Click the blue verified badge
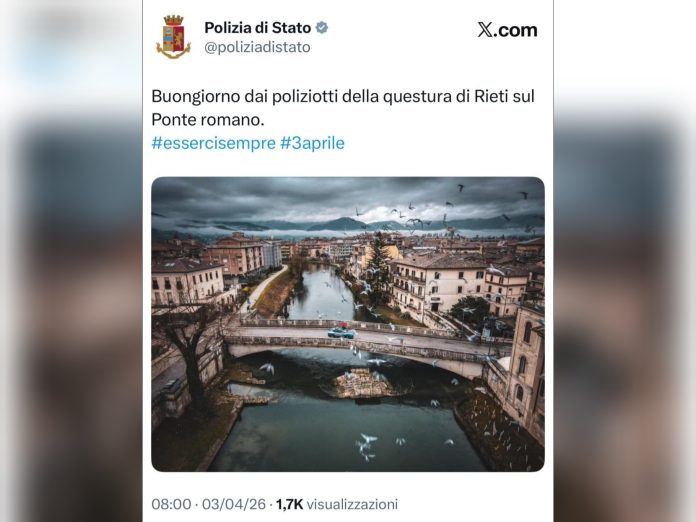The image size is (696, 522). pyautogui.click(x=321, y=28)
